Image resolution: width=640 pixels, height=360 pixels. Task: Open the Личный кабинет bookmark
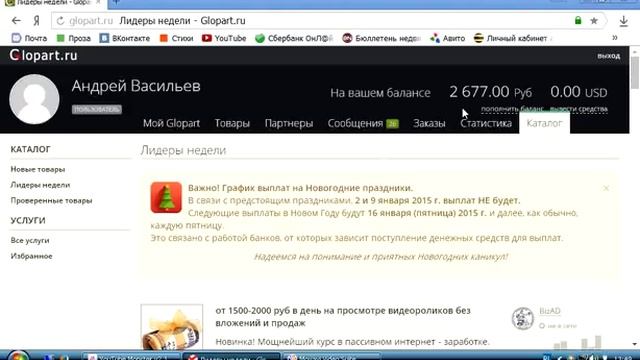pyautogui.click(x=513, y=38)
